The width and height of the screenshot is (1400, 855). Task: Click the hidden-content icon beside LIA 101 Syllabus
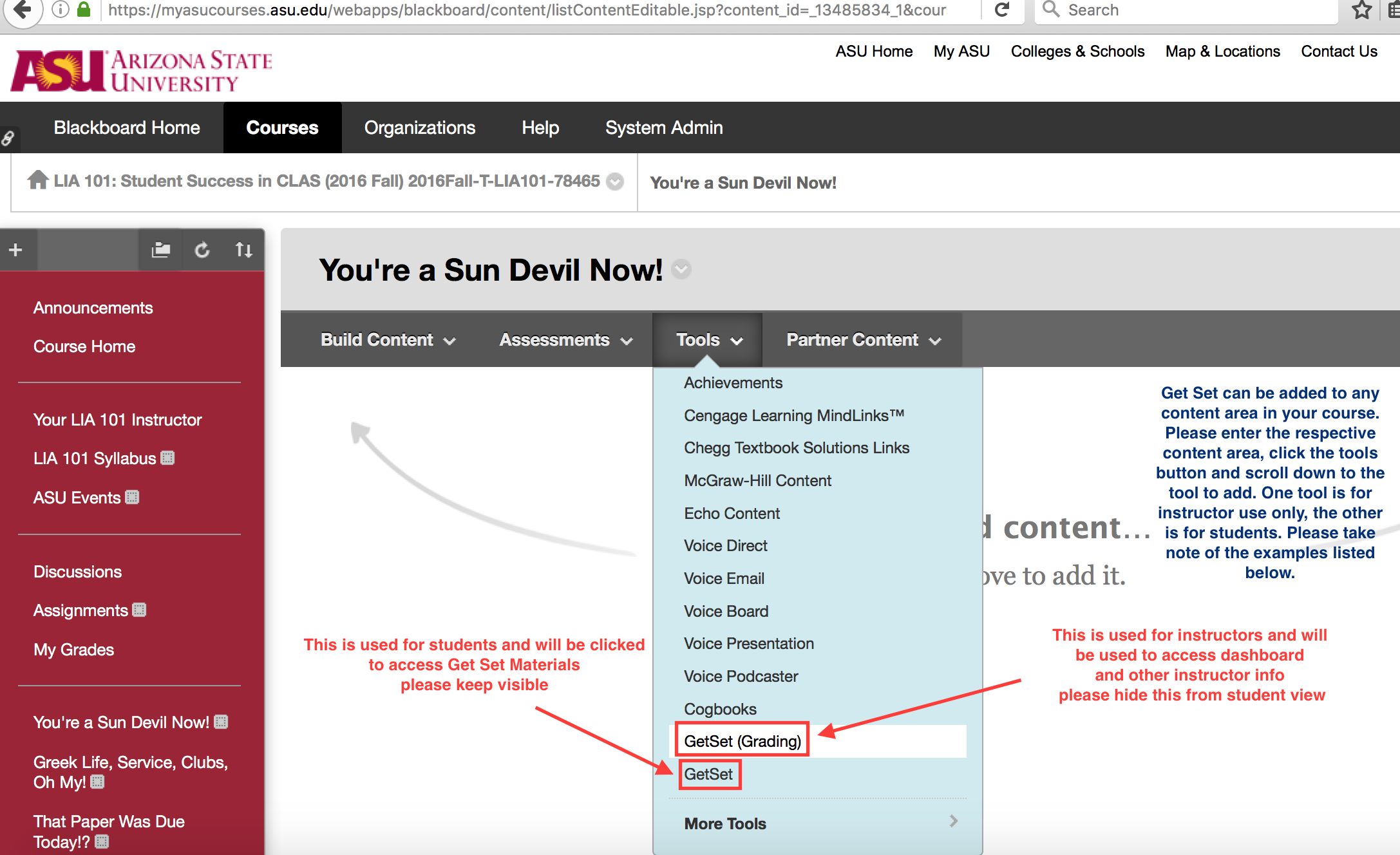tap(167, 458)
